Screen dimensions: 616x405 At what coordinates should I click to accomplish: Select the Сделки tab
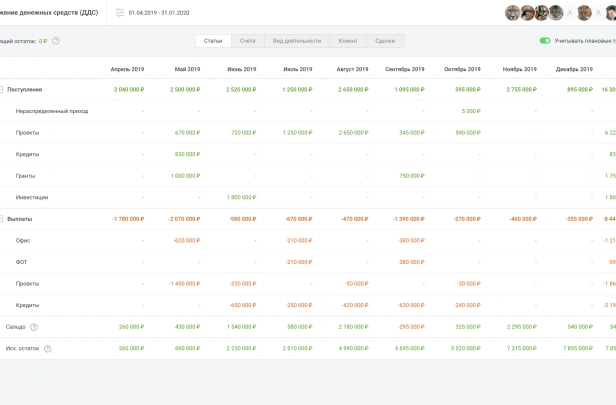click(385, 41)
